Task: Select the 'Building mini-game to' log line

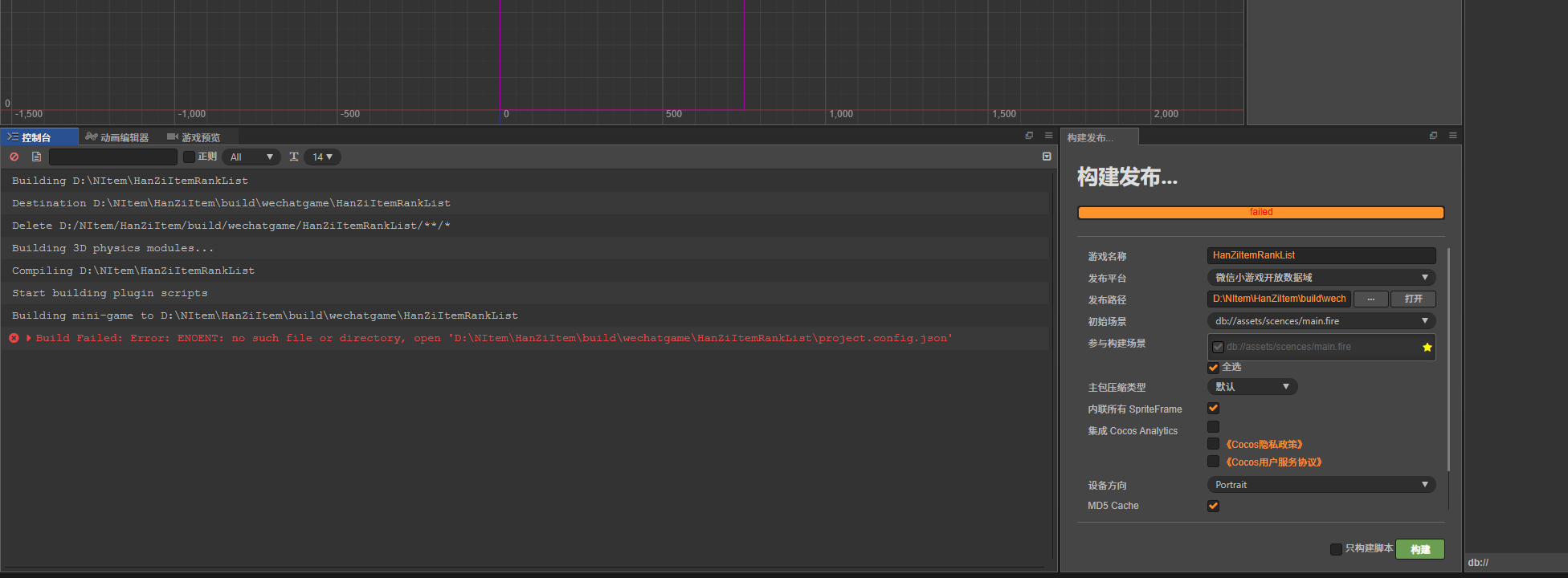Action: (525, 315)
